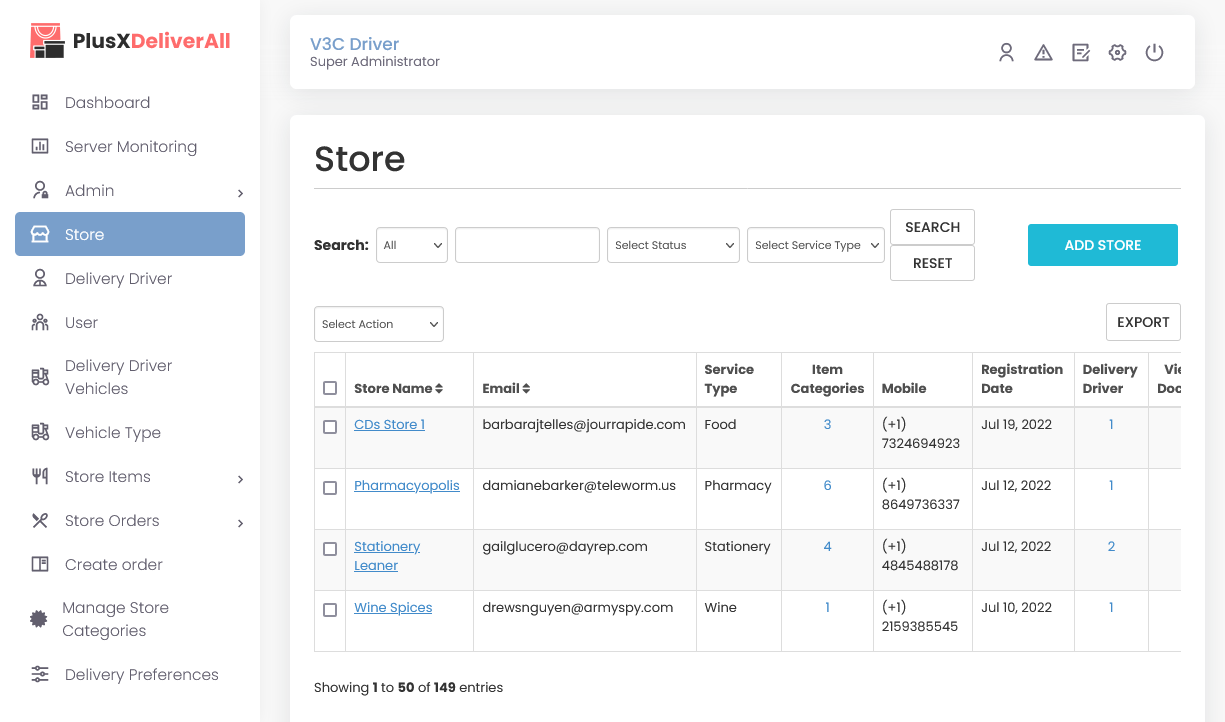Click the Store Items cutlery icon
The height and width of the screenshot is (722, 1225).
tap(40, 476)
